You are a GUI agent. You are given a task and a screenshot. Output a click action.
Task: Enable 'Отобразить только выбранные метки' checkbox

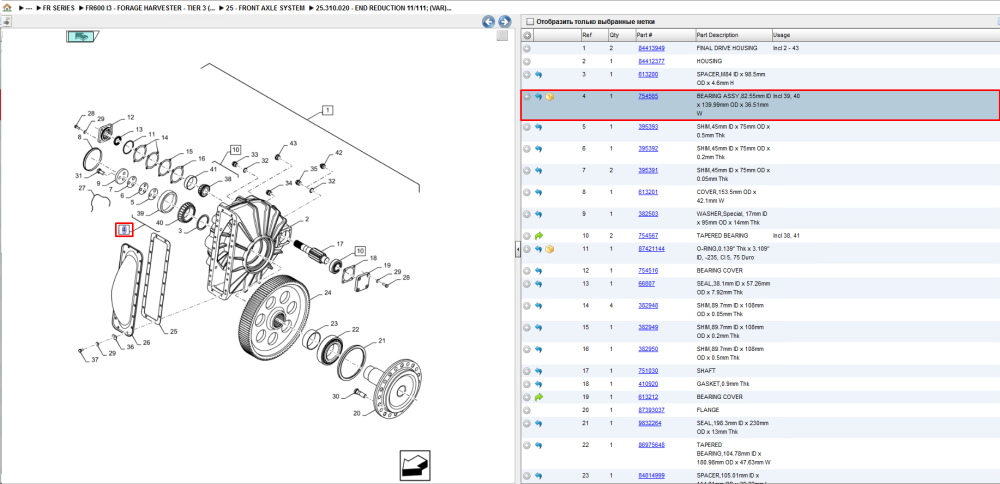pos(529,22)
